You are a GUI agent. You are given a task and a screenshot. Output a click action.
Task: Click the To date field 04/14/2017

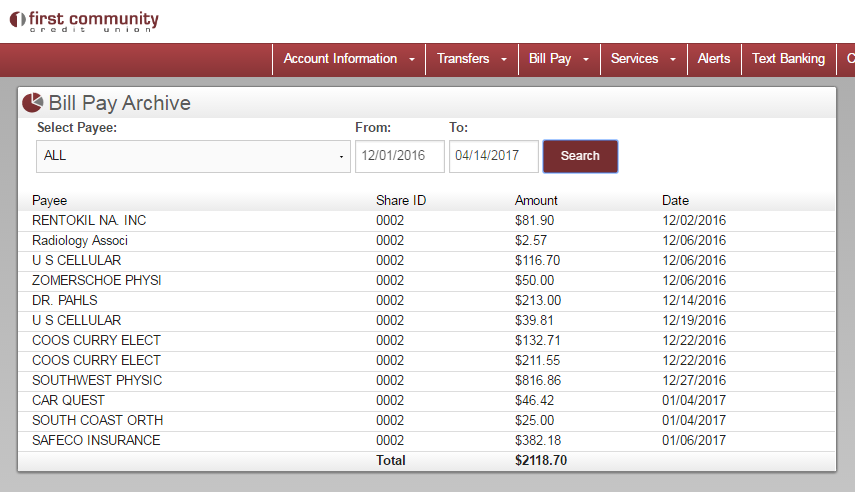(493, 157)
